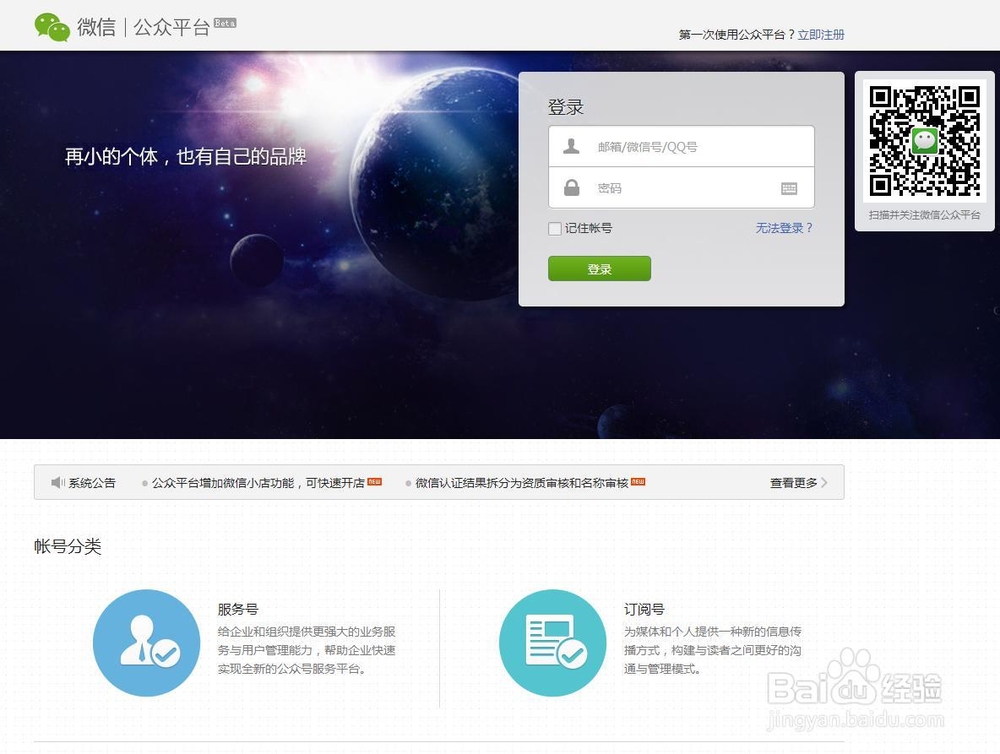Click the lock icon in the password field

[571, 188]
